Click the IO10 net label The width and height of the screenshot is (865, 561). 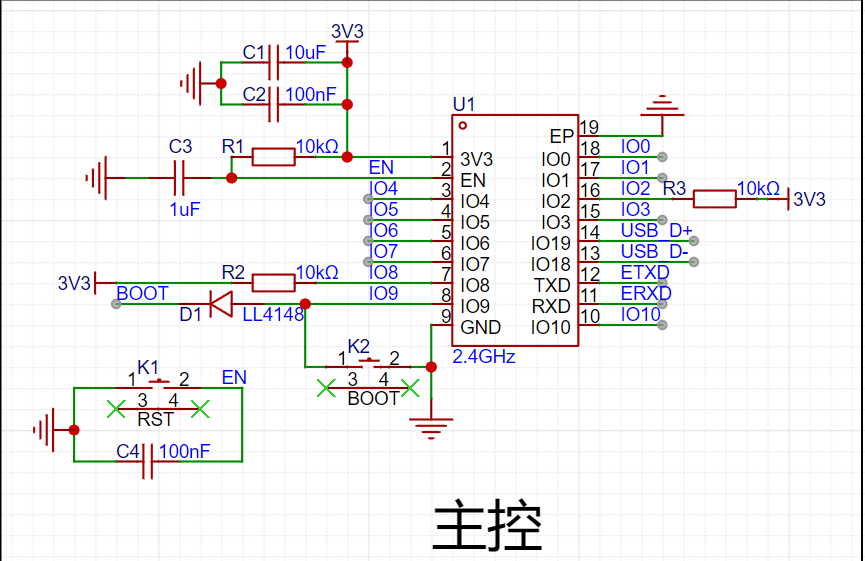tap(640, 314)
